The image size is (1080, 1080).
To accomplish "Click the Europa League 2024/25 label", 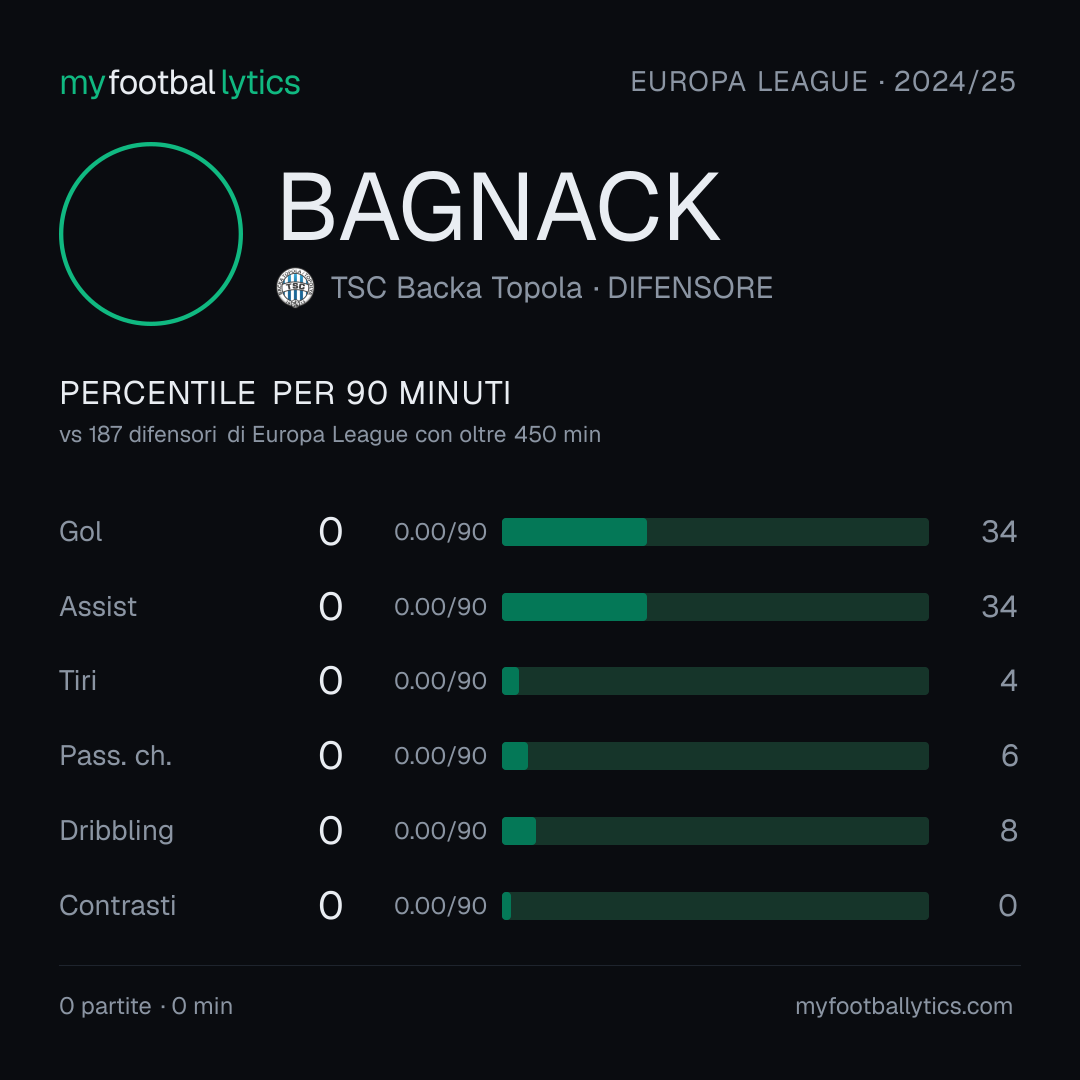I will [823, 82].
